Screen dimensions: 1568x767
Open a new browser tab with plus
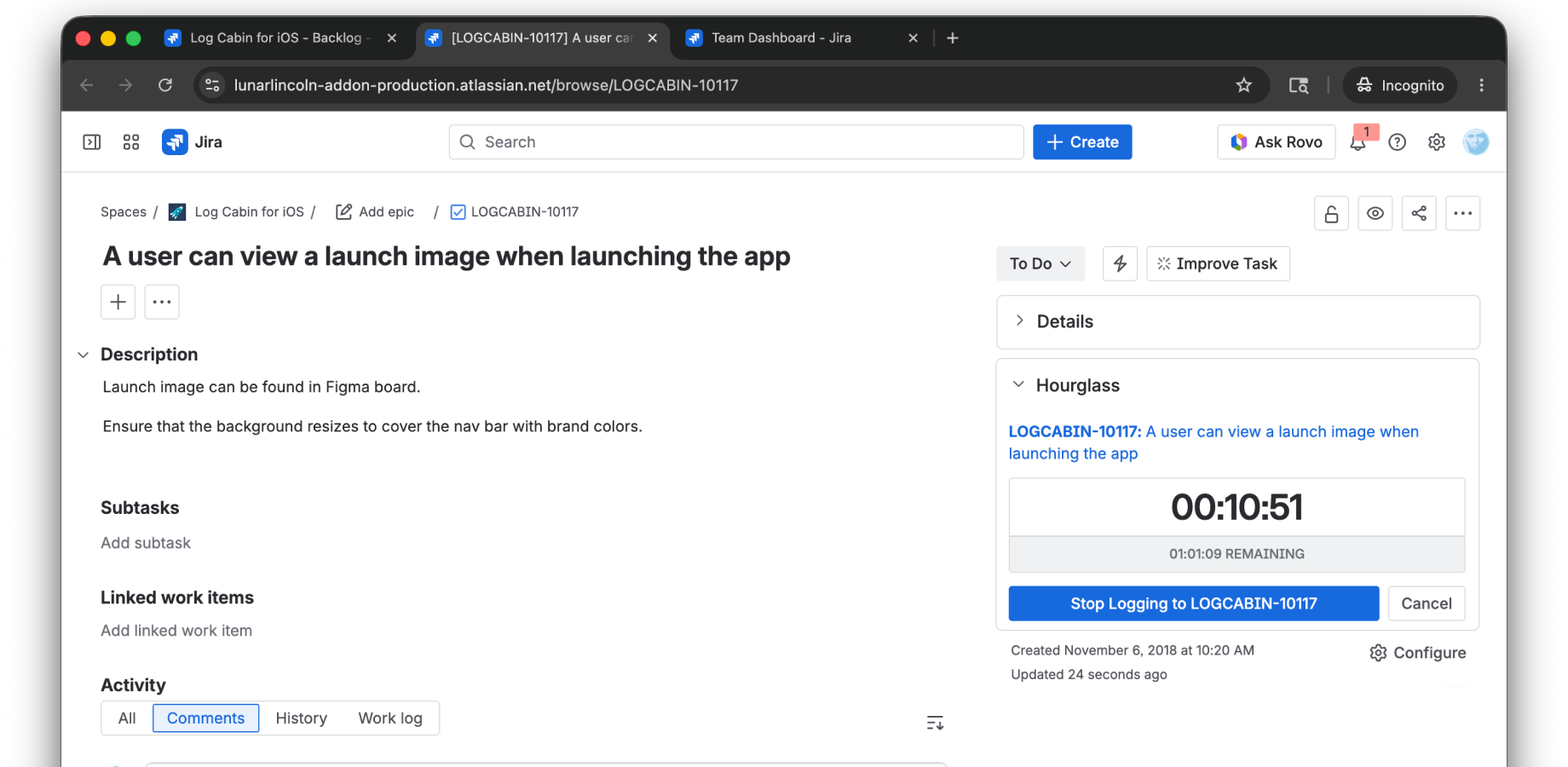tap(953, 38)
